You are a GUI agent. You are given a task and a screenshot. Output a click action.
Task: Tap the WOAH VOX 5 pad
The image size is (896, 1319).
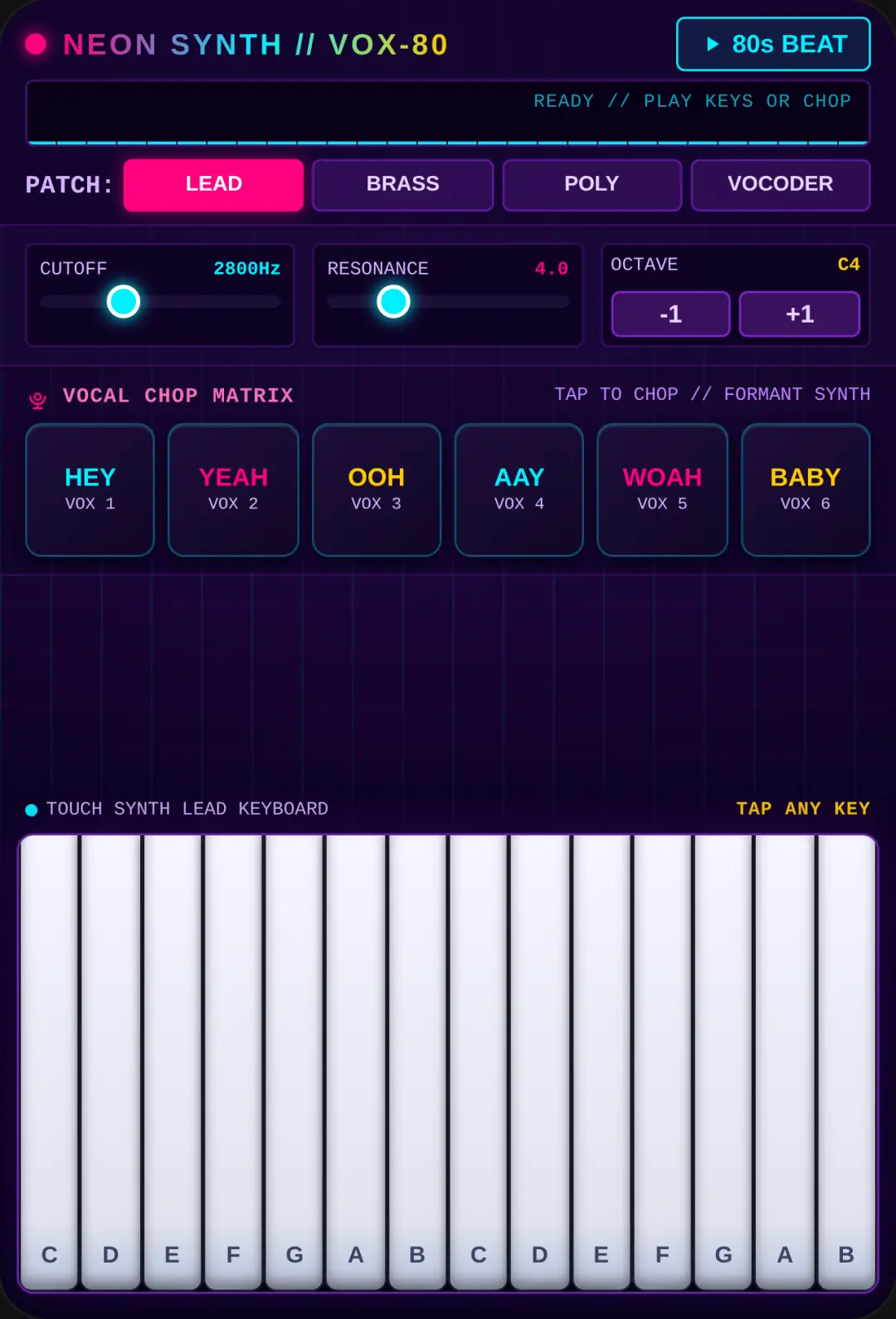coord(662,489)
